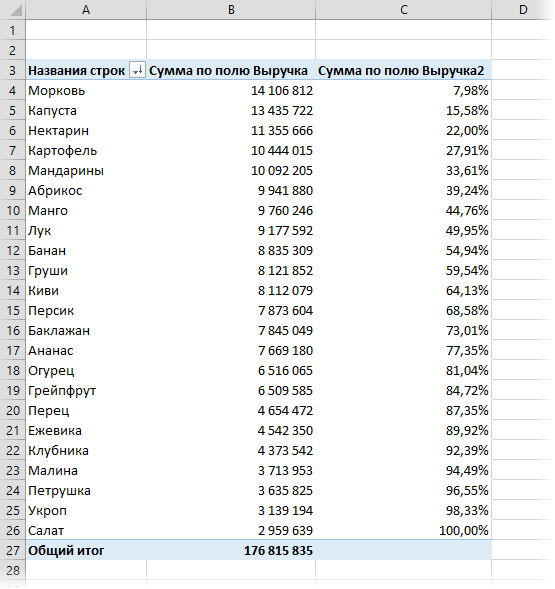Select the revenue value 10 444 015

231,150
